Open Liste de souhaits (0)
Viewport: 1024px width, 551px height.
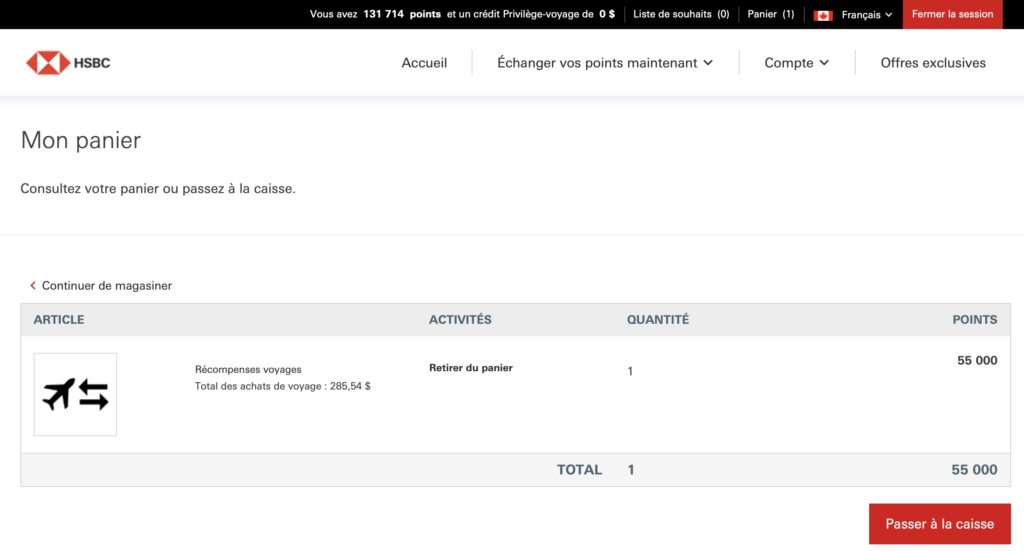(681, 14)
